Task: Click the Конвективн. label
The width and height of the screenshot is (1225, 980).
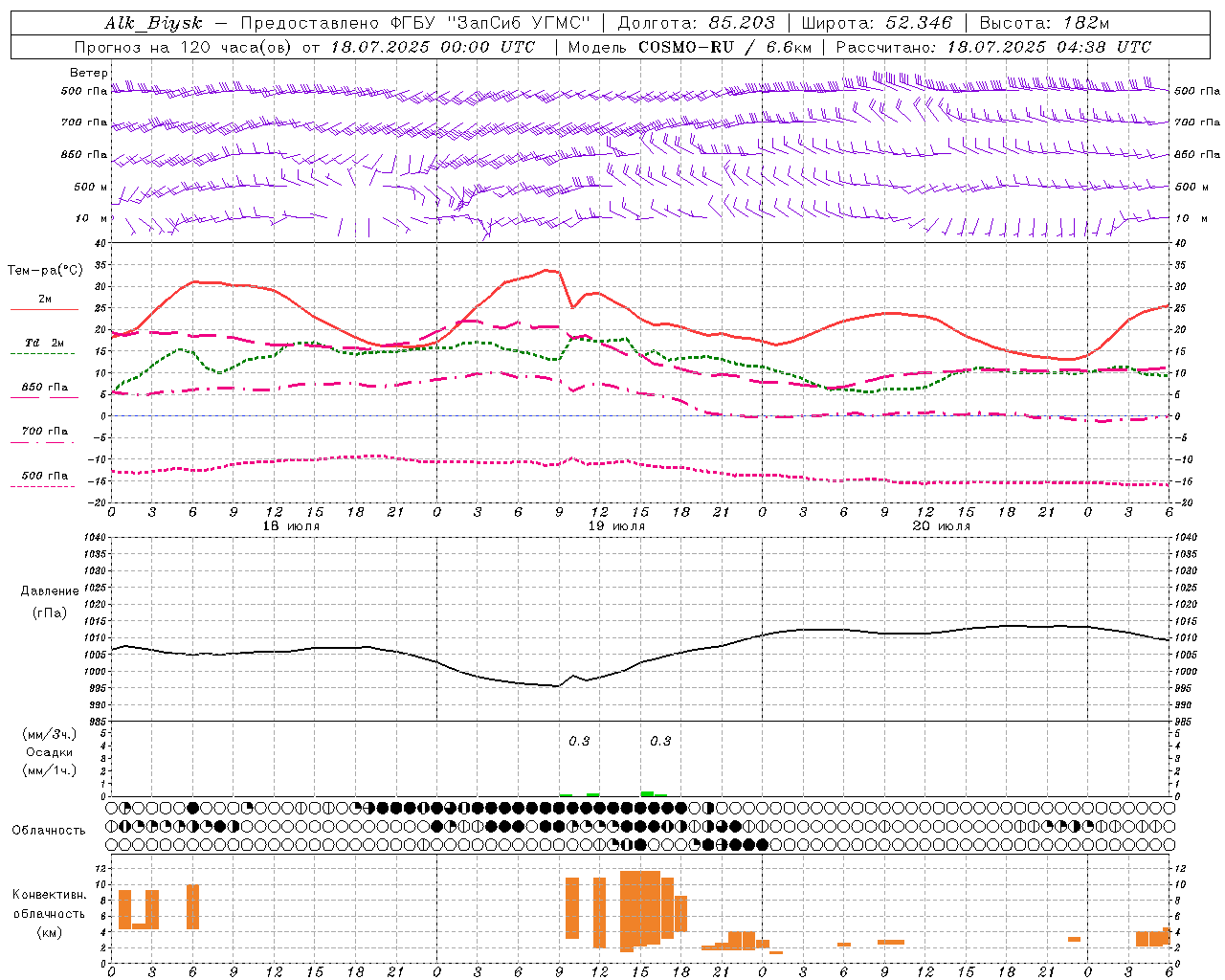Action: [x=50, y=895]
